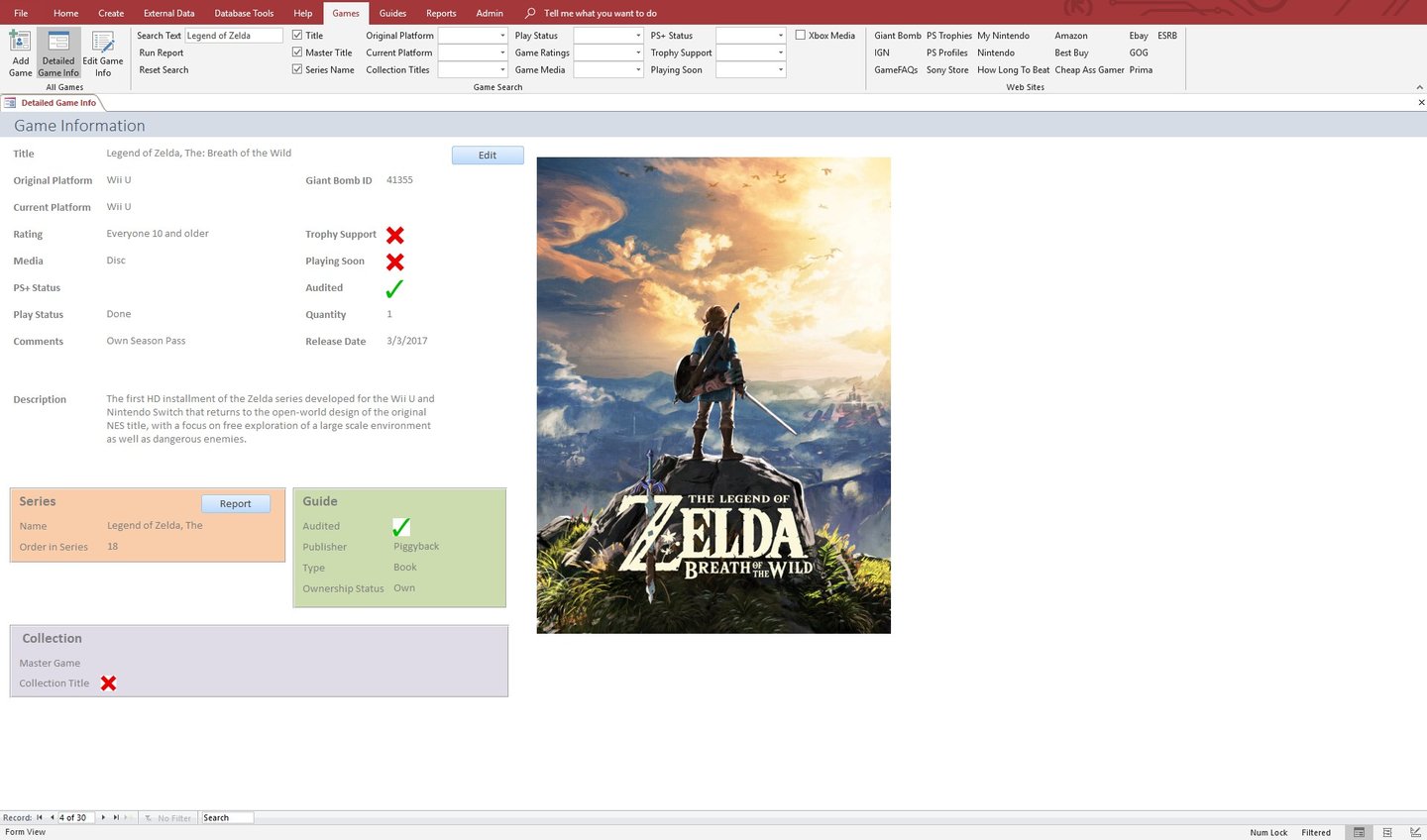Open the Cheap Ass Gamer link
Image resolution: width=1427 pixels, height=840 pixels.
pyautogui.click(x=1089, y=70)
